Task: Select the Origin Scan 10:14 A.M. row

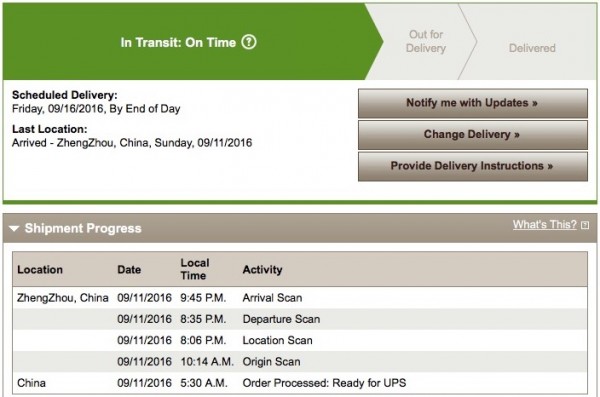Action: [300, 361]
